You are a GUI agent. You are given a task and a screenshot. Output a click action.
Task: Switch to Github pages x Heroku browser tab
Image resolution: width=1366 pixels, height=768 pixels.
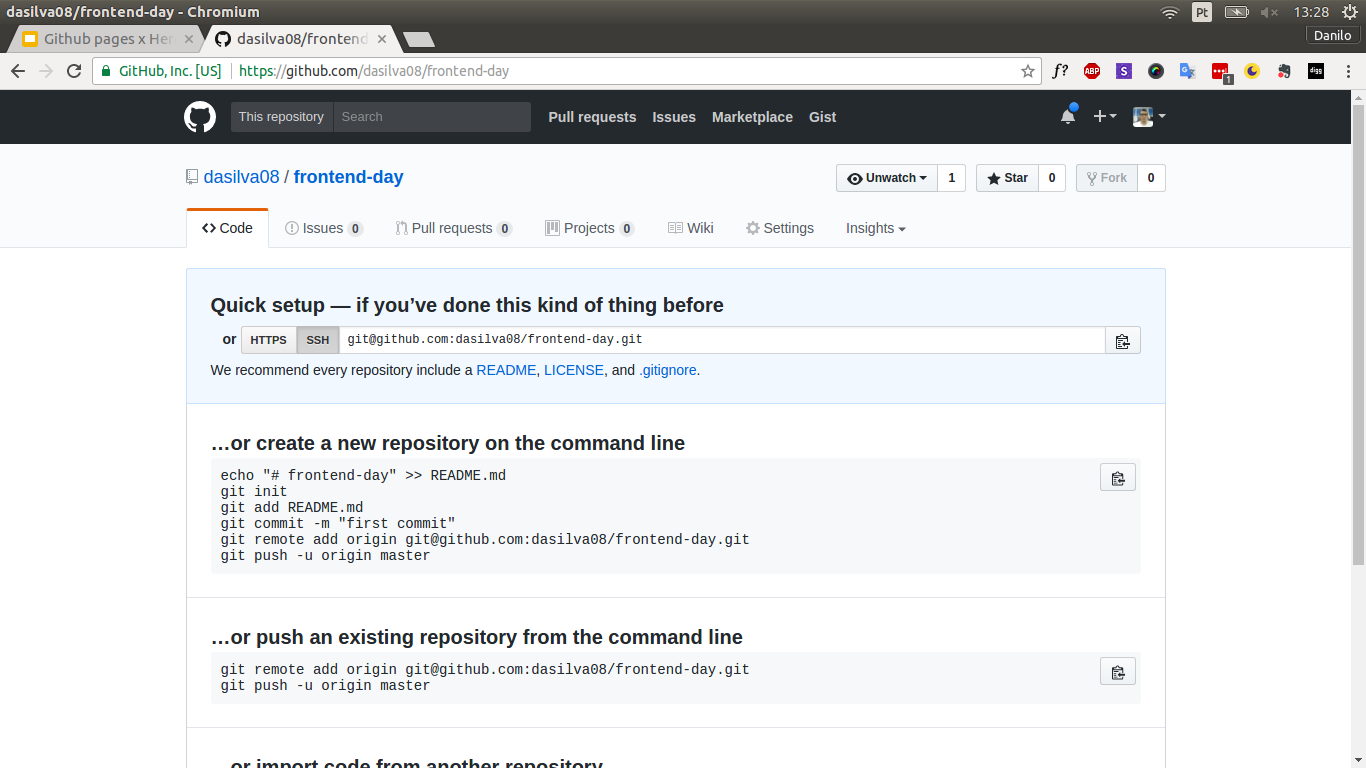pyautogui.click(x=108, y=39)
